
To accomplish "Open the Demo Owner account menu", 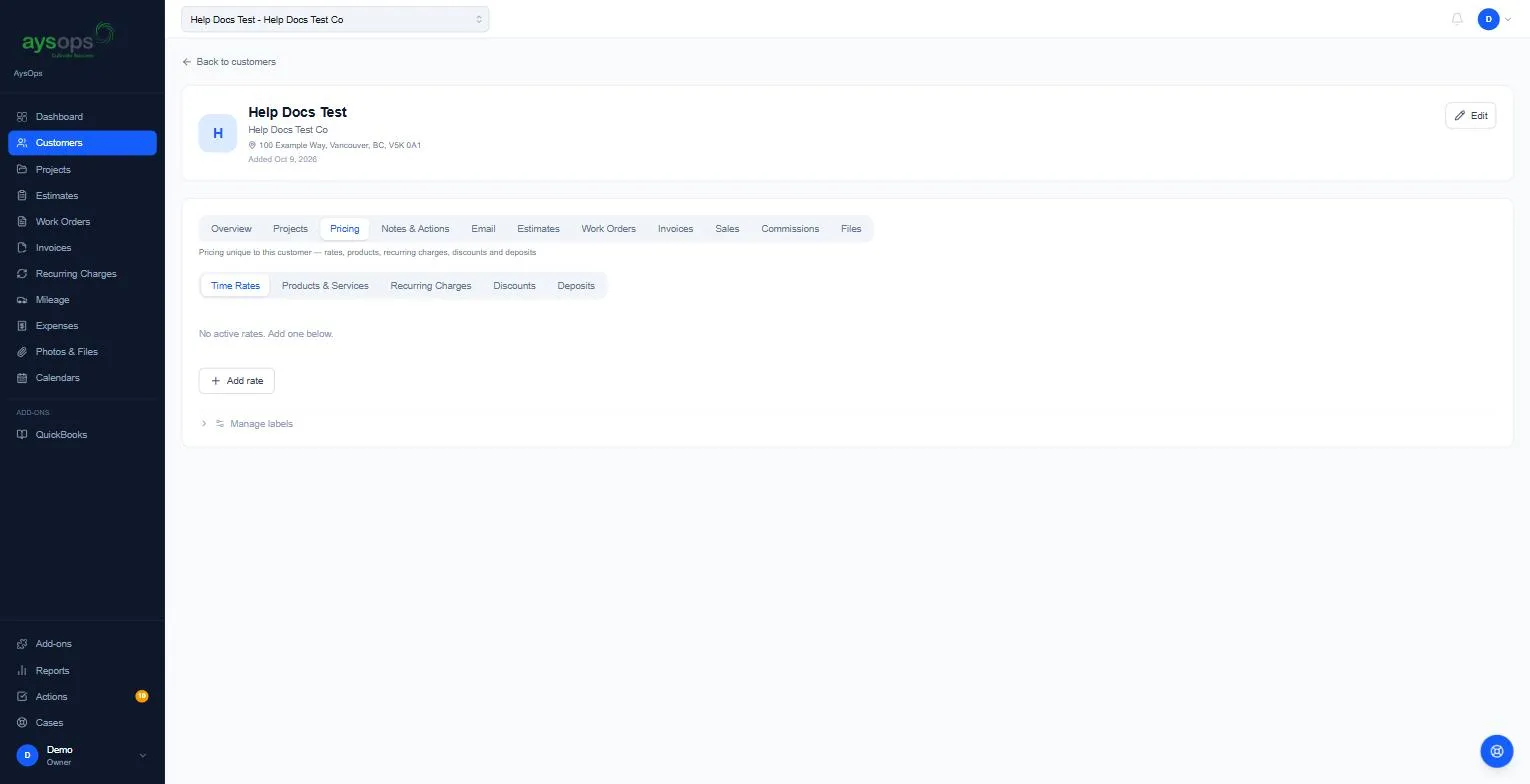I will click(x=82, y=755).
